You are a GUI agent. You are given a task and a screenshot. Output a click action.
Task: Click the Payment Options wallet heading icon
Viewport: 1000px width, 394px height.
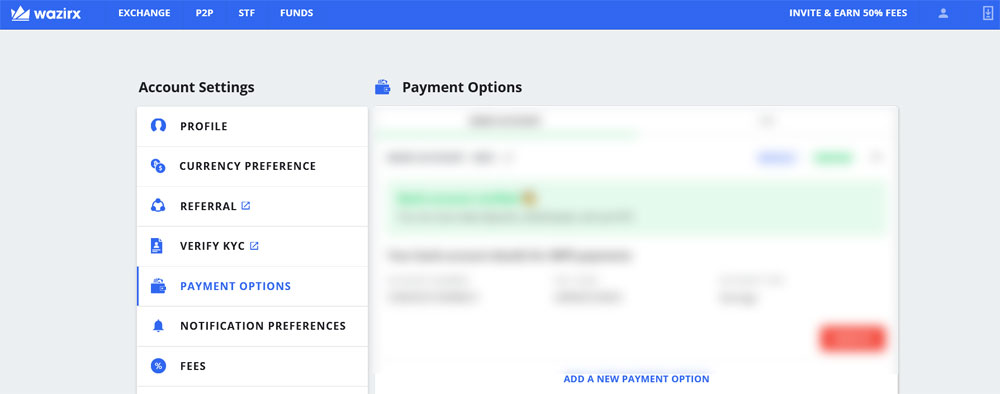[383, 87]
